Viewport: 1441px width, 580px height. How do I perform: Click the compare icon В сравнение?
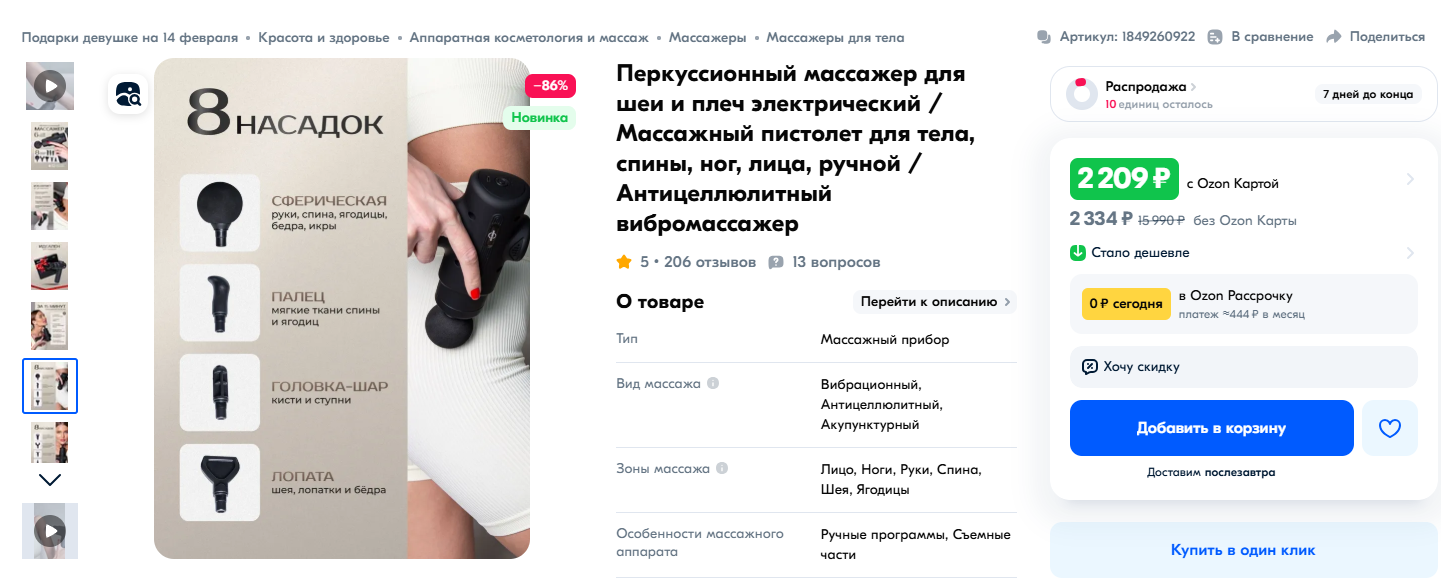[x=1215, y=37]
